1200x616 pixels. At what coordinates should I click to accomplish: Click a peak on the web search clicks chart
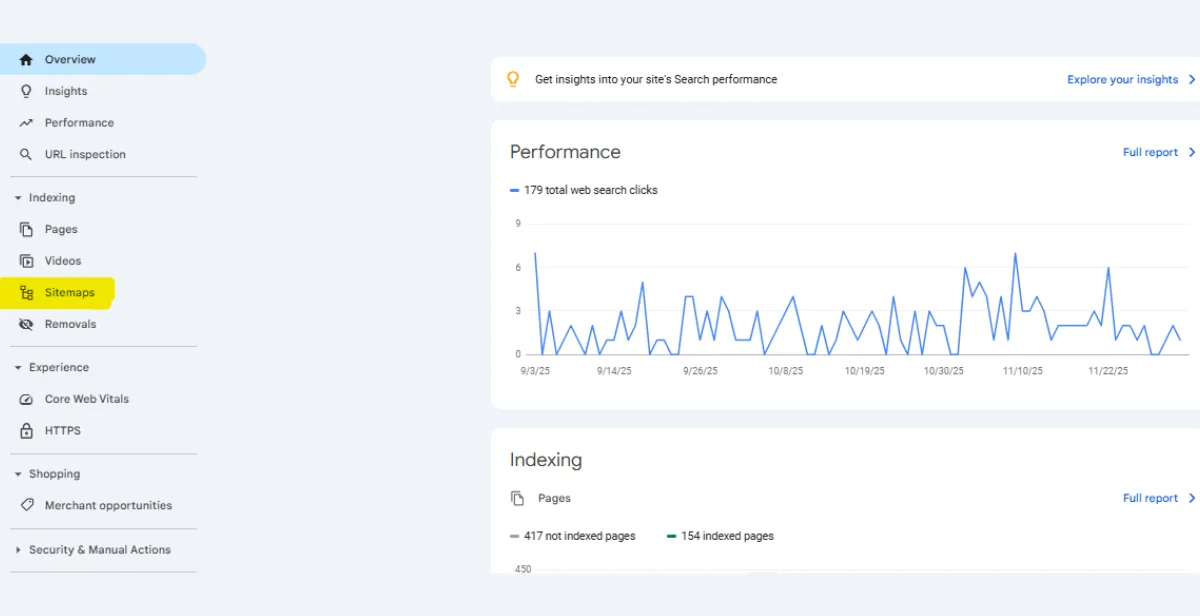point(1016,255)
